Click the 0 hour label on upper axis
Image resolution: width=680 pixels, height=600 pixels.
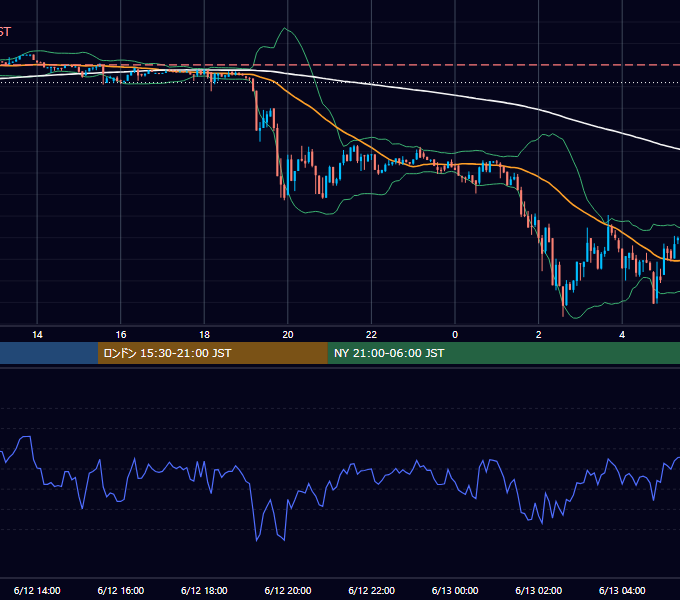(455, 335)
